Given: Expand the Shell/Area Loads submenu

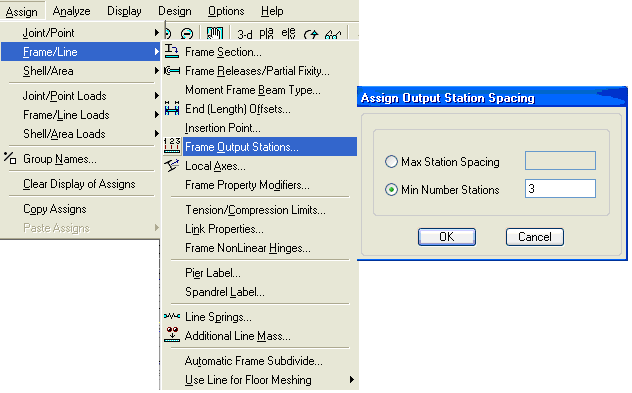Looking at the screenshot, I should pyautogui.click(x=81, y=134).
